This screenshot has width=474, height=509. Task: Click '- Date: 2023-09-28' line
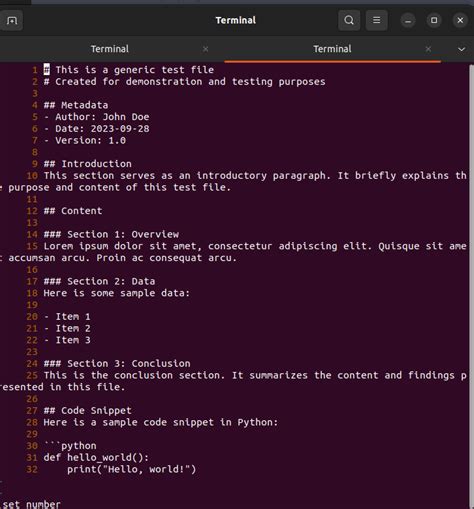(x=96, y=129)
